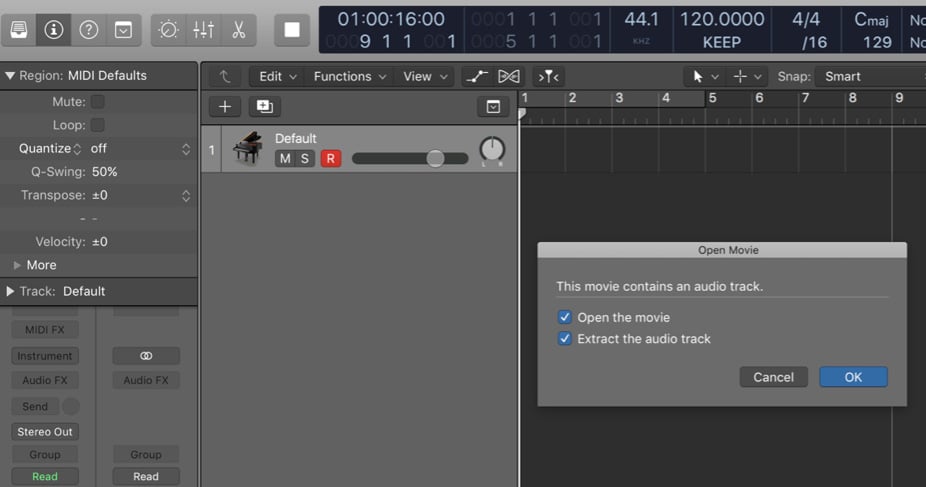Screen dimensions: 926x487
Task: Click the 01:00:16:00 SMPTE time display
Action: click(x=391, y=19)
